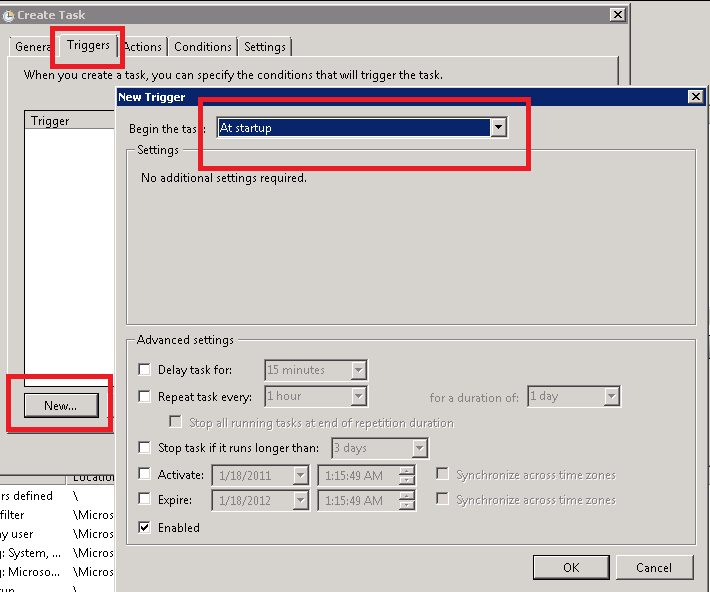Enable the Delay task for checkbox

coord(145,370)
